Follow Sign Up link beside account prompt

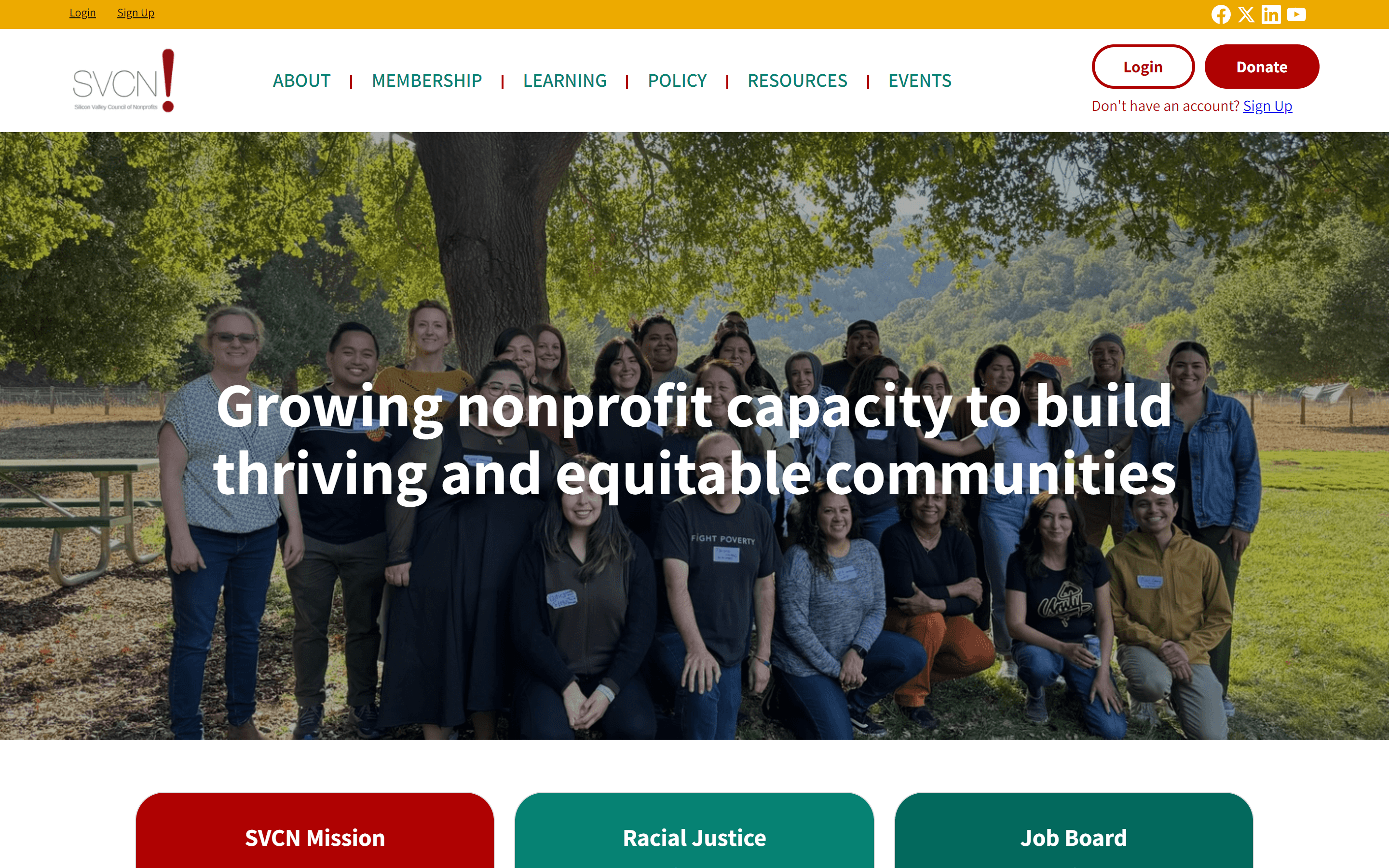[1267, 106]
